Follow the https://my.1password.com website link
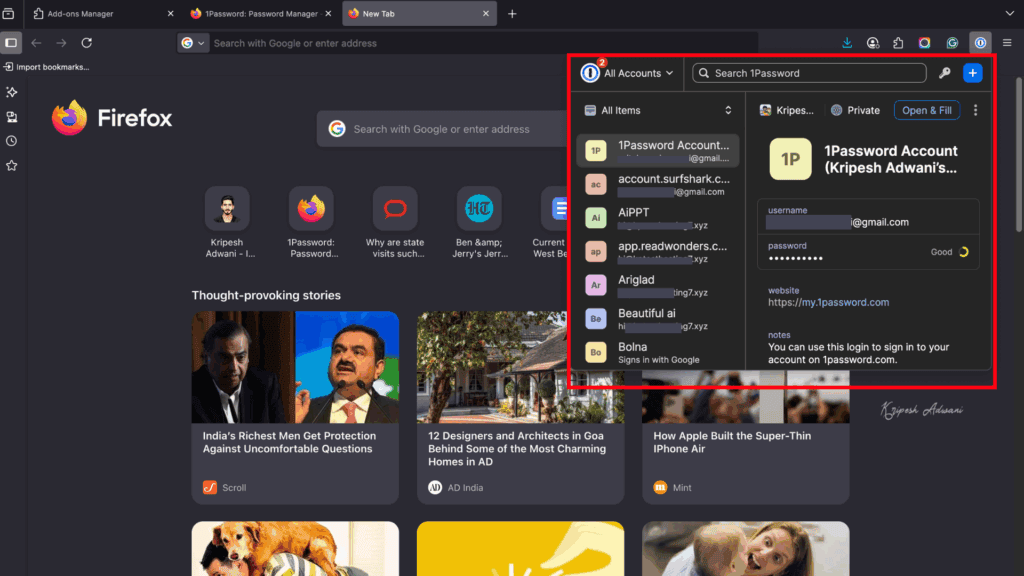This screenshot has width=1024, height=576. point(828,302)
